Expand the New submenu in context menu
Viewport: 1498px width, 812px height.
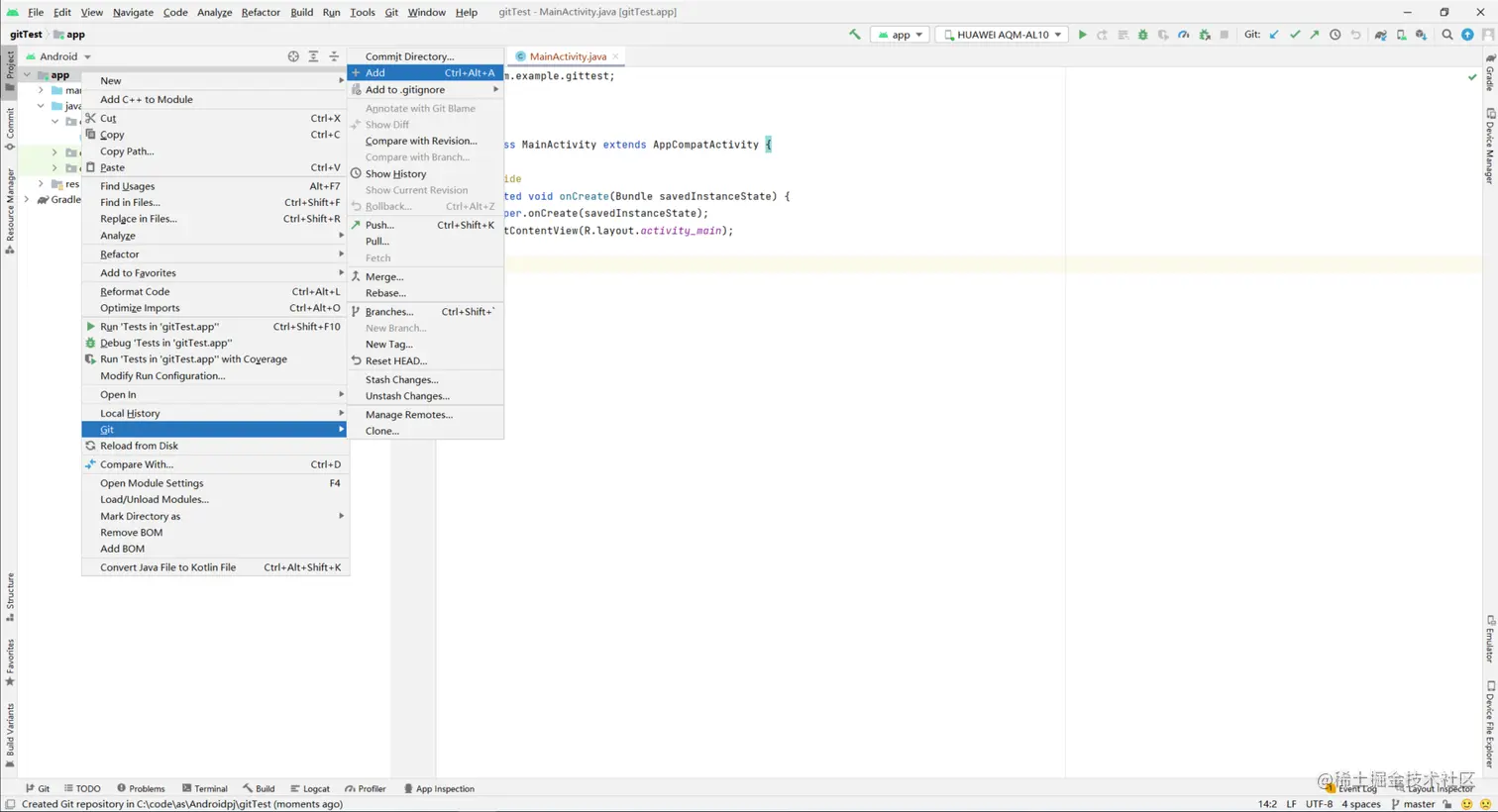click(x=215, y=81)
